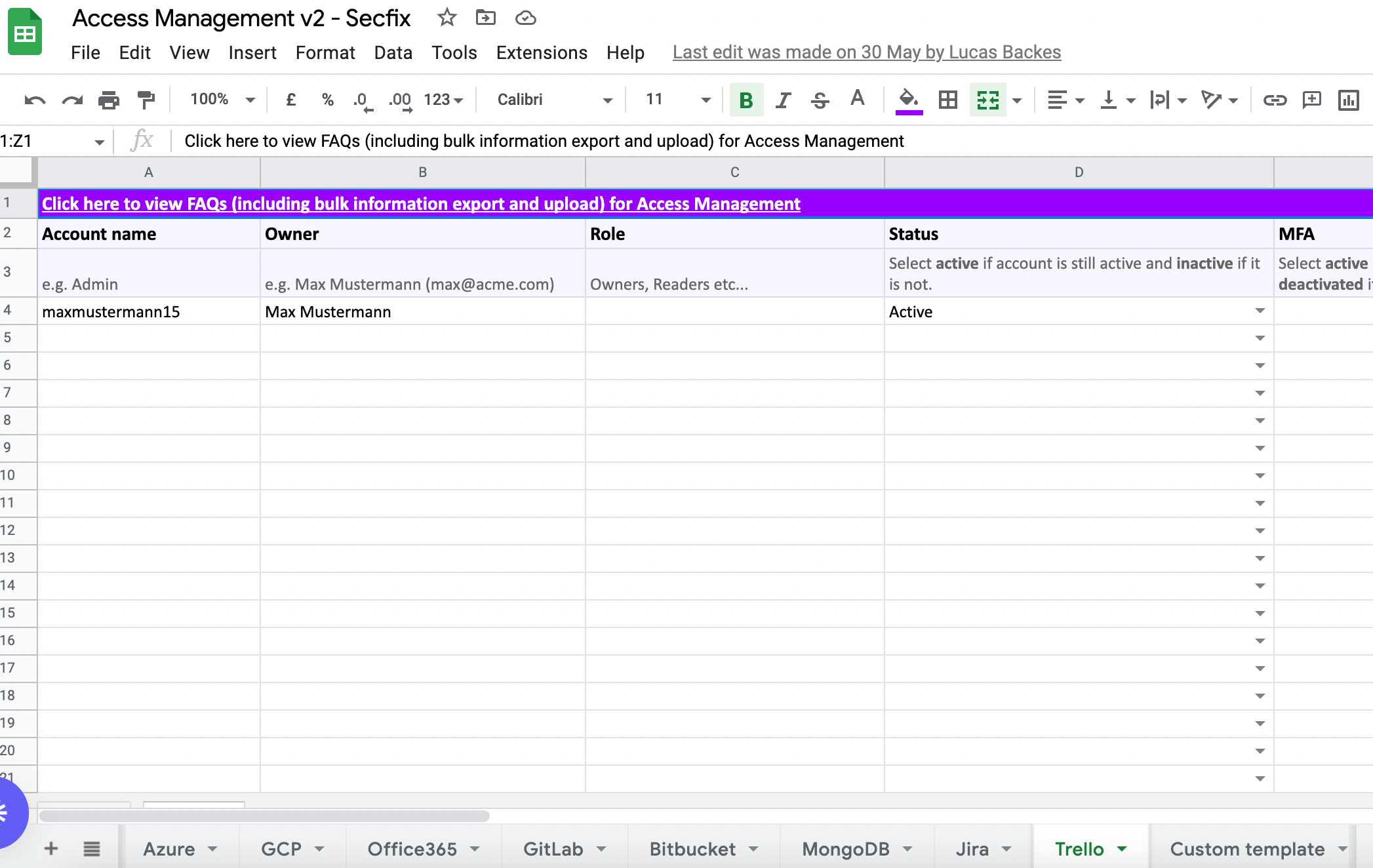Switch to the MongoDB sheet tab
This screenshot has height=868, width=1373.
coord(857,849)
